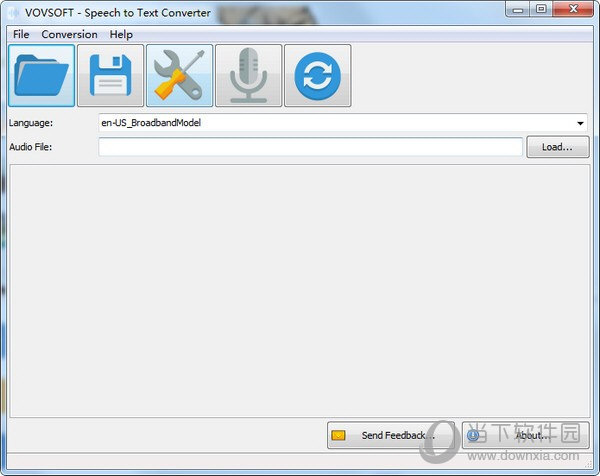Click the open folder toolbar icon
The height and width of the screenshot is (476, 600).
pos(41,75)
